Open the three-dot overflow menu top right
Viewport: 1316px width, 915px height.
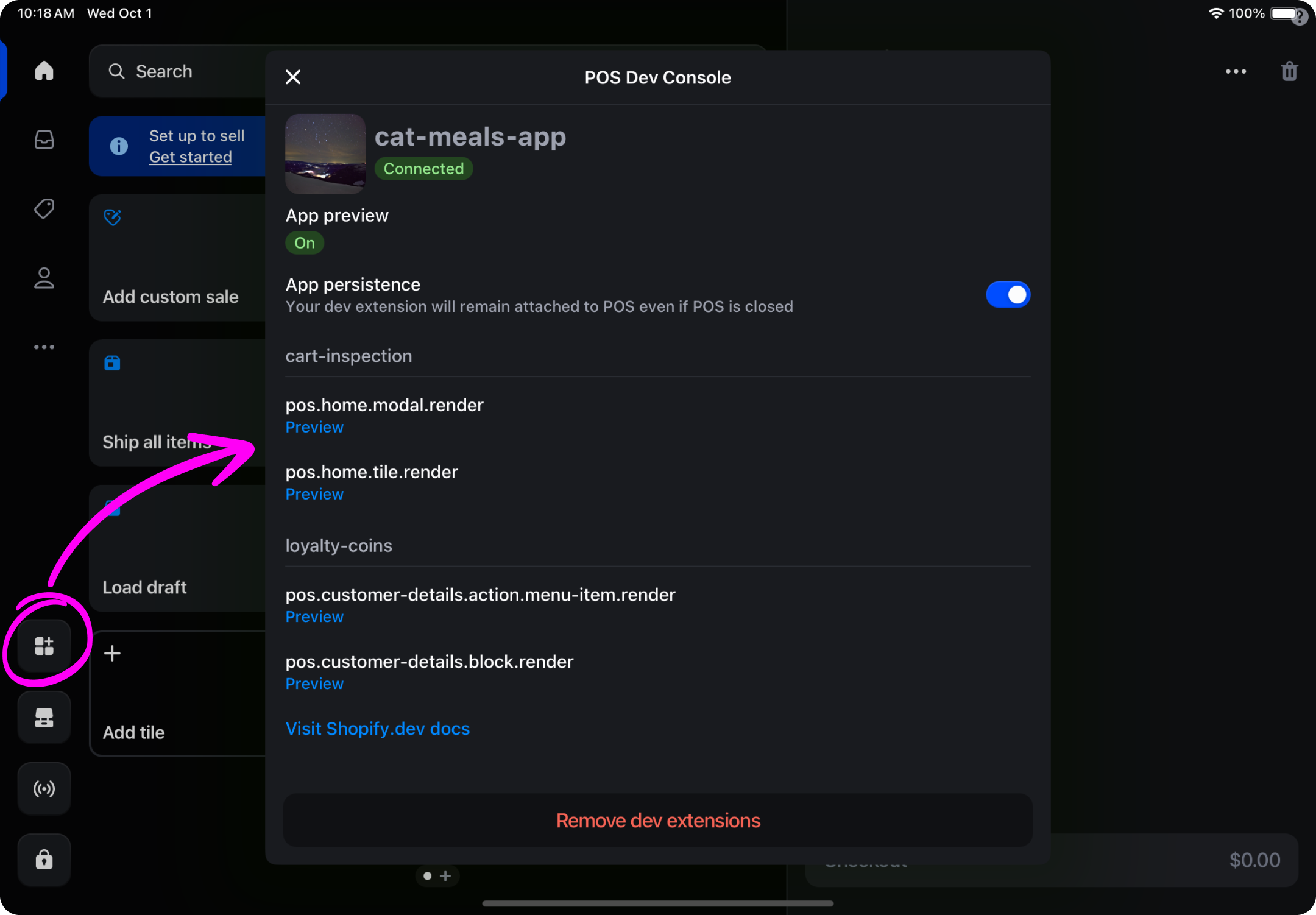pyautogui.click(x=1236, y=71)
